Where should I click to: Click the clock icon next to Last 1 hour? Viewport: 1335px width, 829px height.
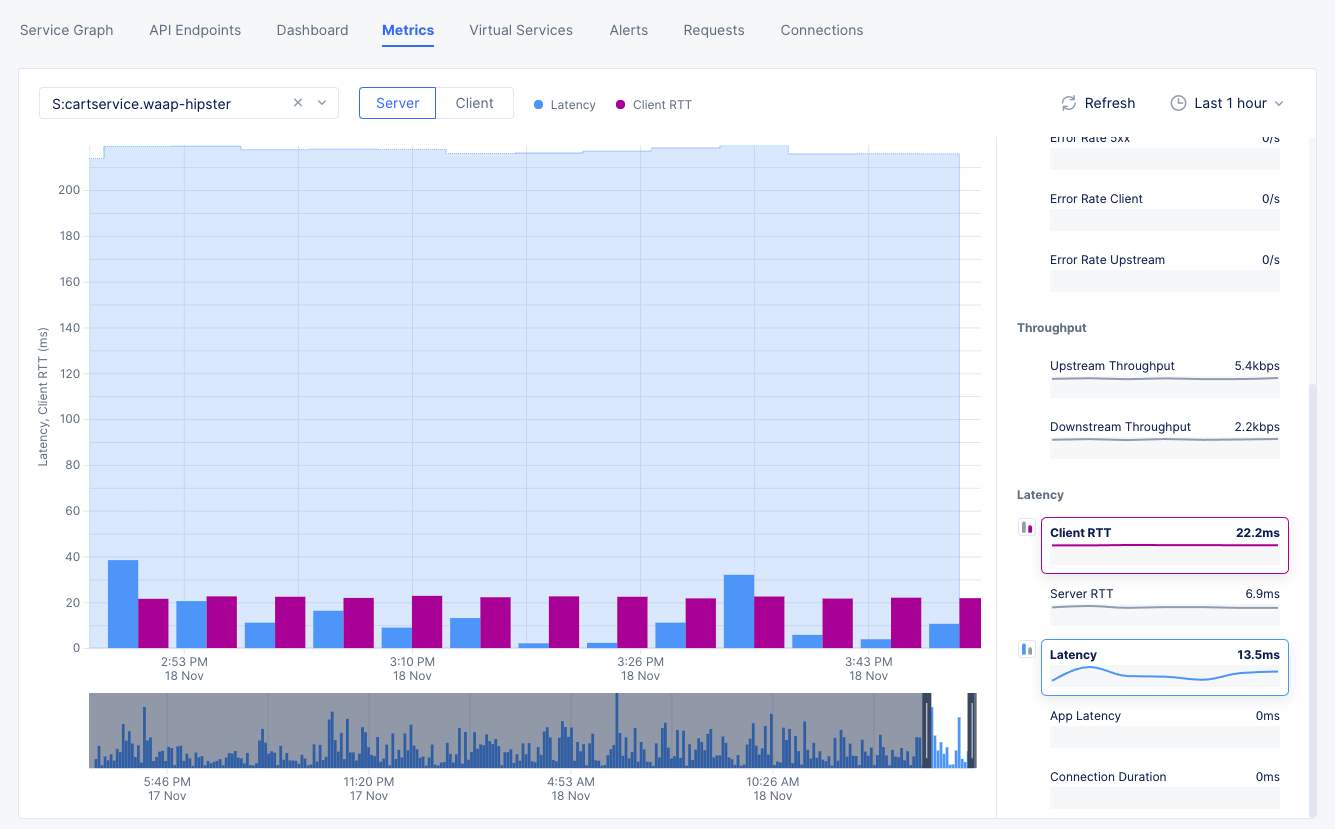pos(1176,103)
